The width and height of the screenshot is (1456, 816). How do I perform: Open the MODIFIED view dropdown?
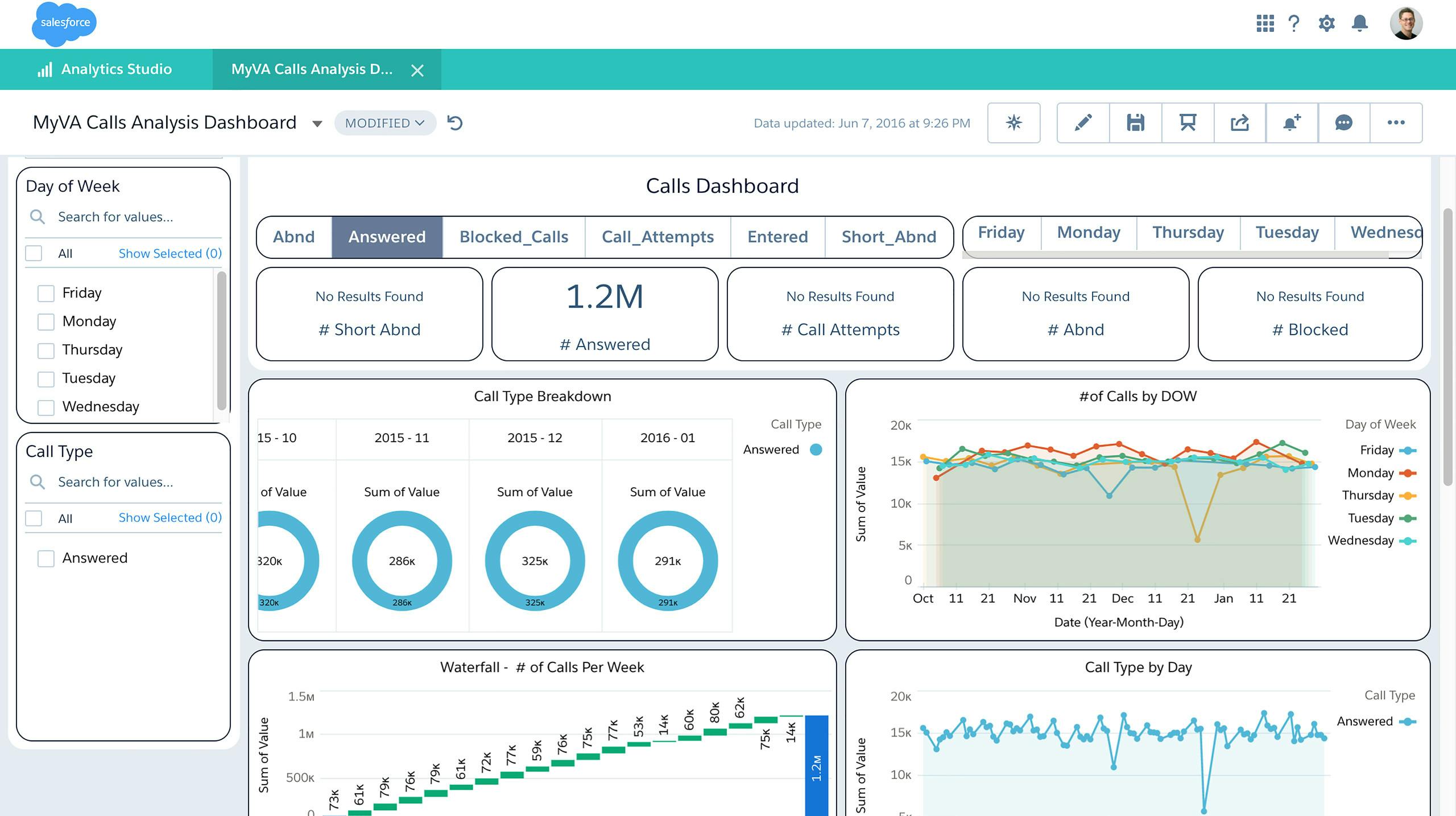(x=385, y=123)
